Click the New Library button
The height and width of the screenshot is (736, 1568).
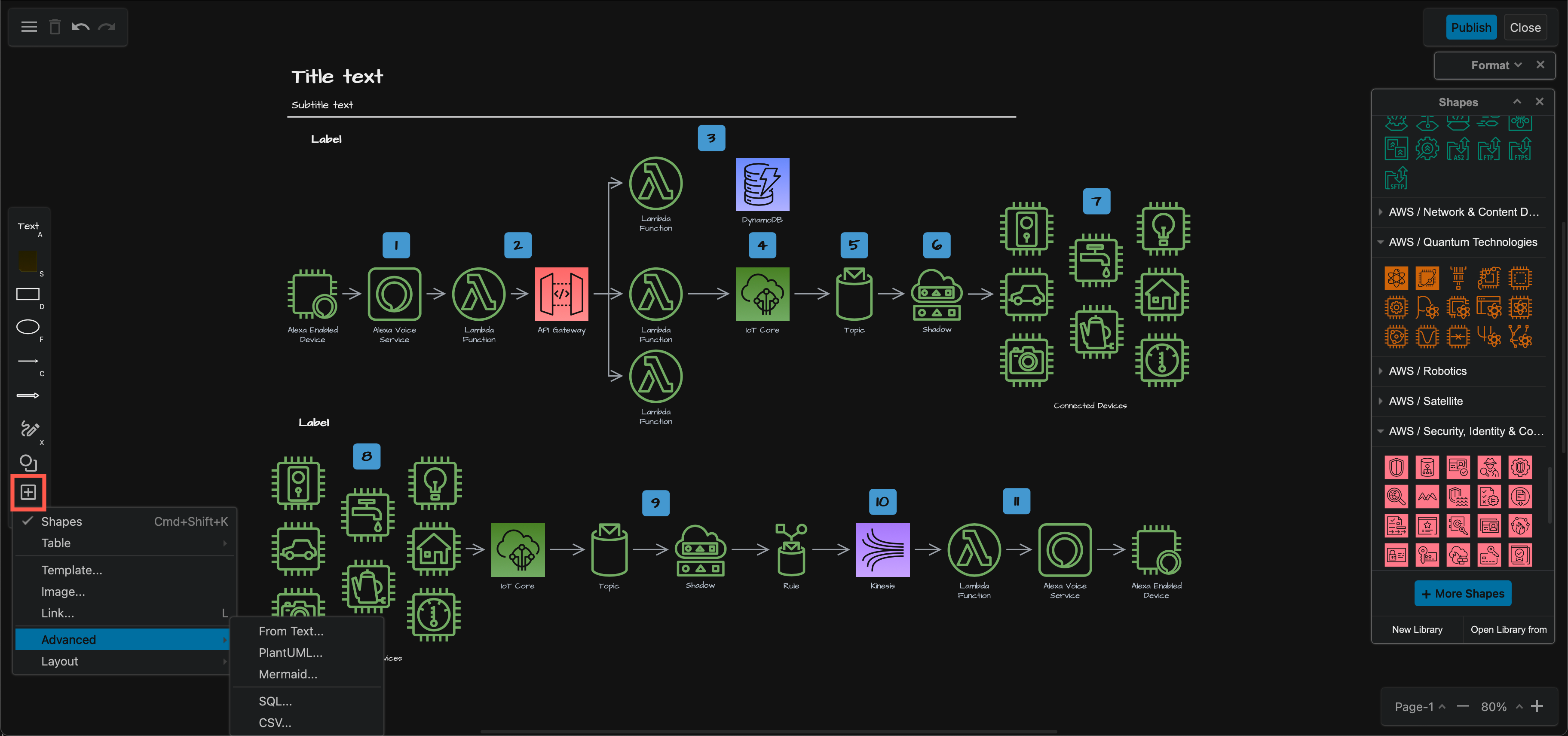(1417, 629)
